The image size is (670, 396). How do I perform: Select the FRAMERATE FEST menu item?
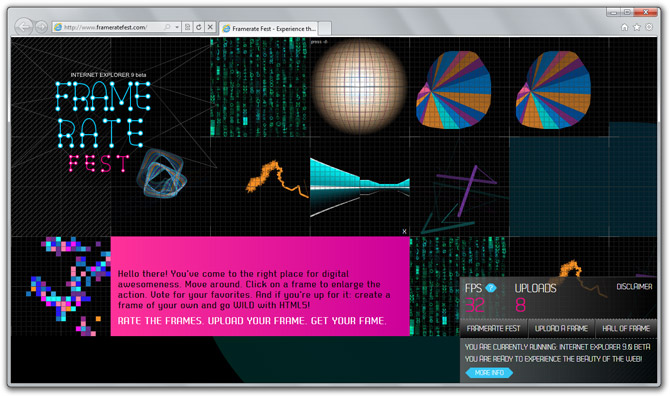493,328
